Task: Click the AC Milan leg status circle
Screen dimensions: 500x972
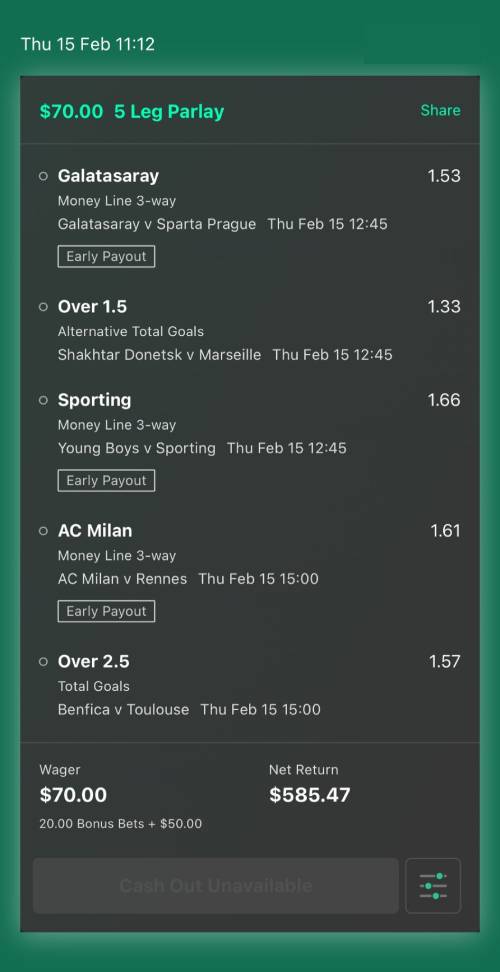Action: (43, 531)
